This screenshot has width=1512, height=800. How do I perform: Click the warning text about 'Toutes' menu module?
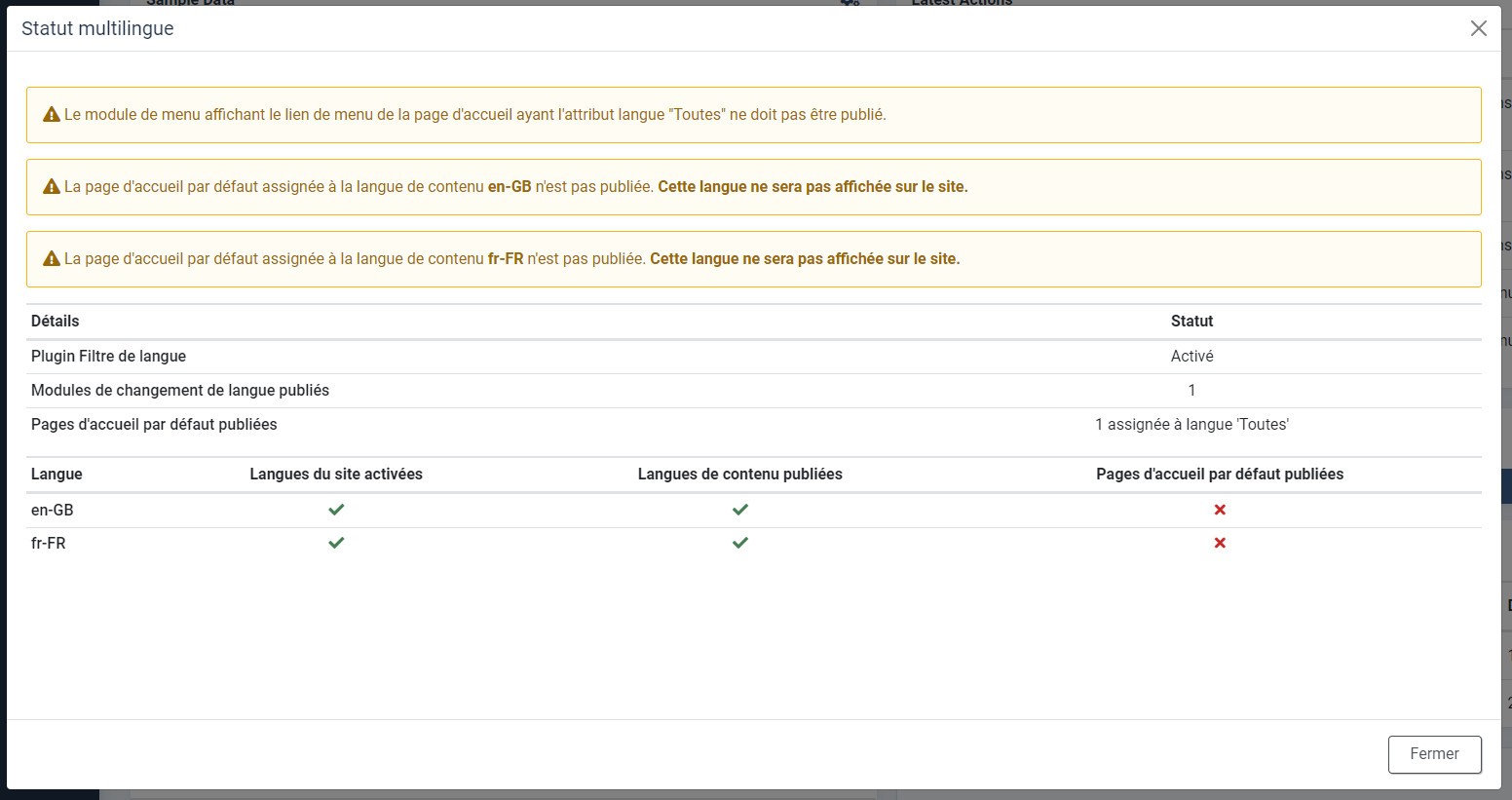click(475, 114)
